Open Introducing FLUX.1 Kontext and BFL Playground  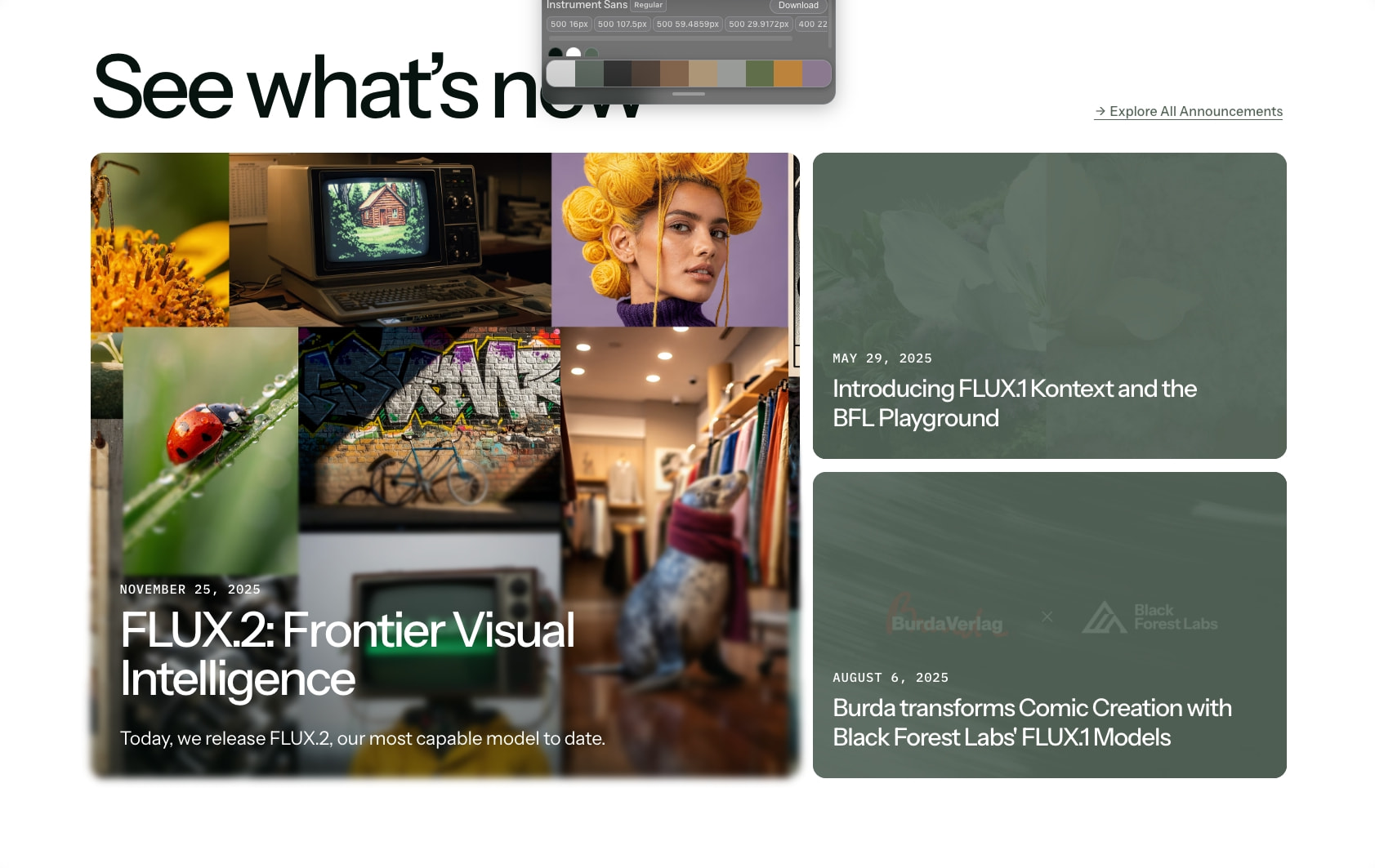1049,305
